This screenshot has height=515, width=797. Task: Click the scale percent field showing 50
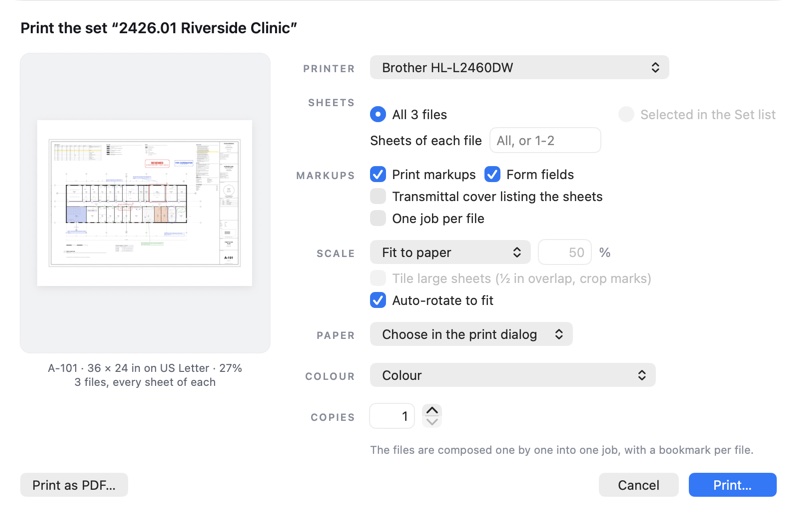click(565, 252)
